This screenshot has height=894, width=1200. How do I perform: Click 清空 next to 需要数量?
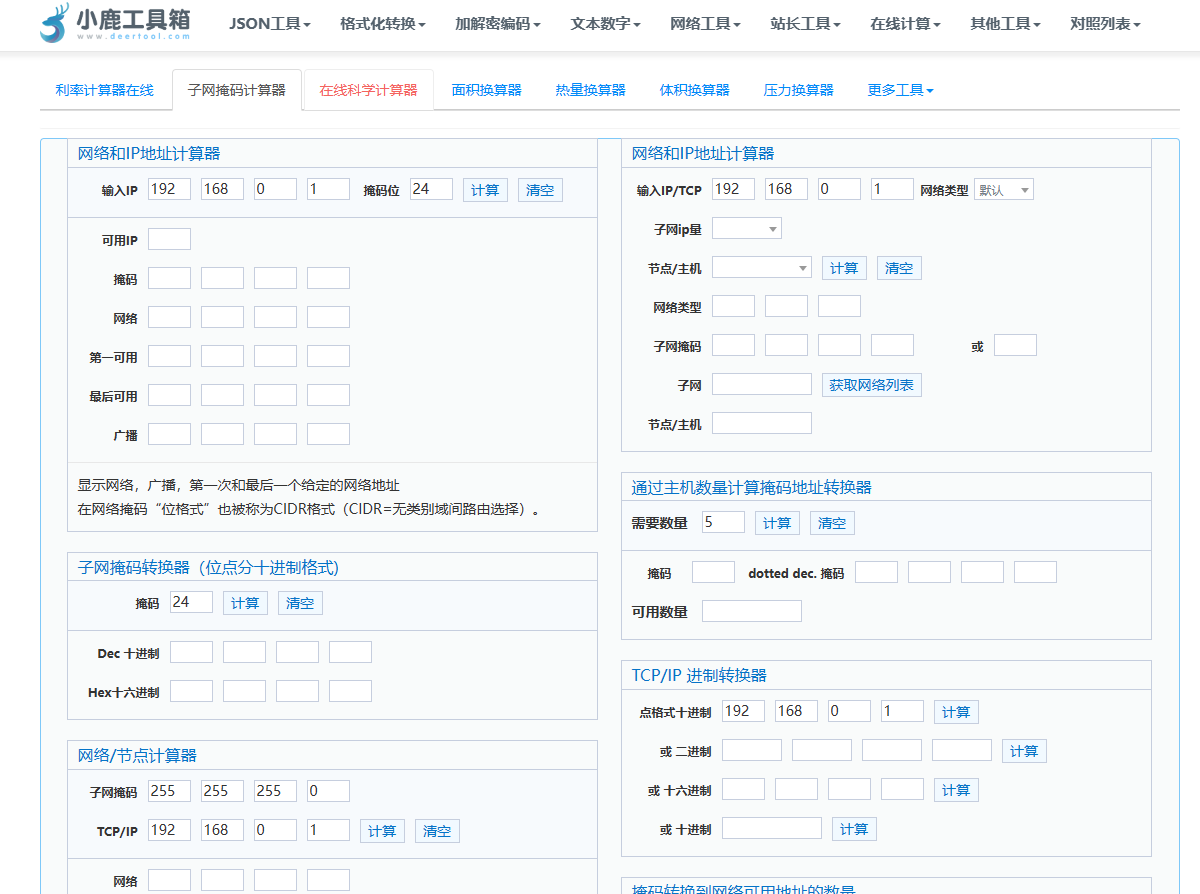pos(832,523)
